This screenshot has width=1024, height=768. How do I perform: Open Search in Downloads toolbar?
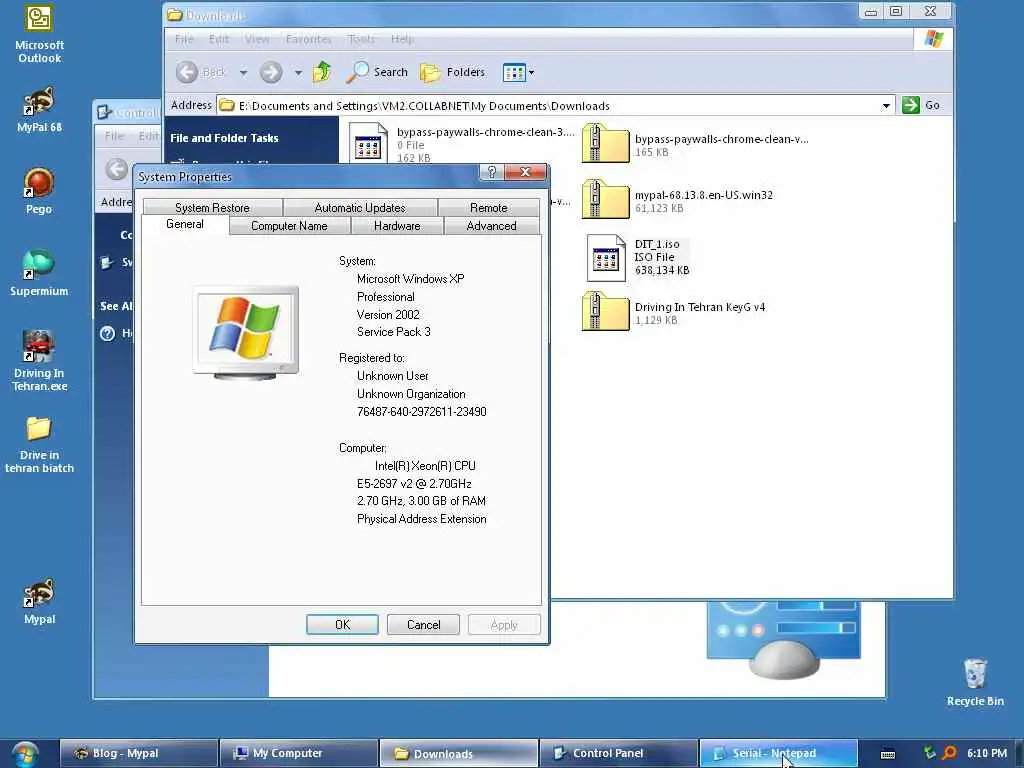point(377,72)
